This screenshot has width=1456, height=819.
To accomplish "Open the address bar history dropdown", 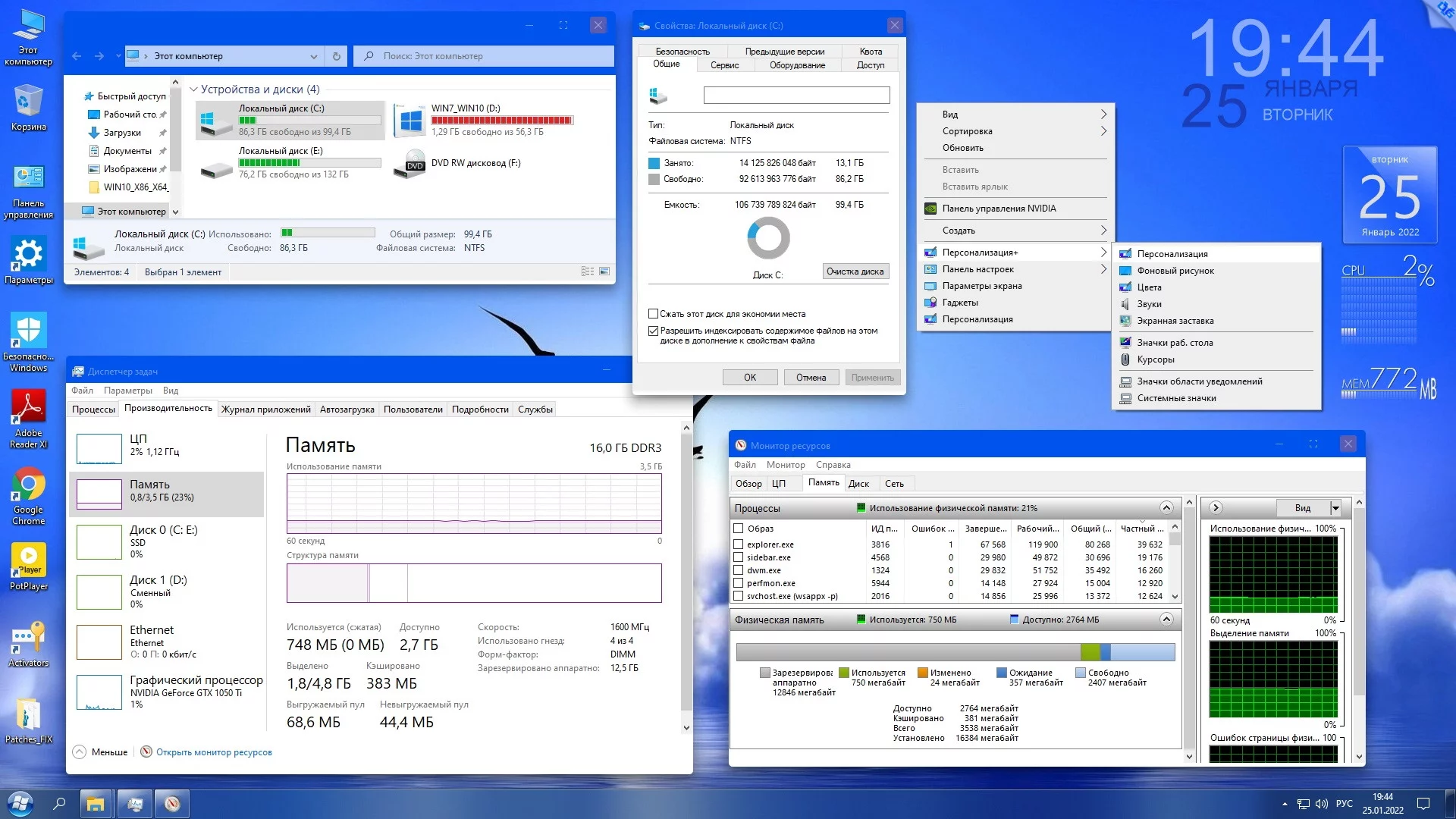I will click(313, 56).
